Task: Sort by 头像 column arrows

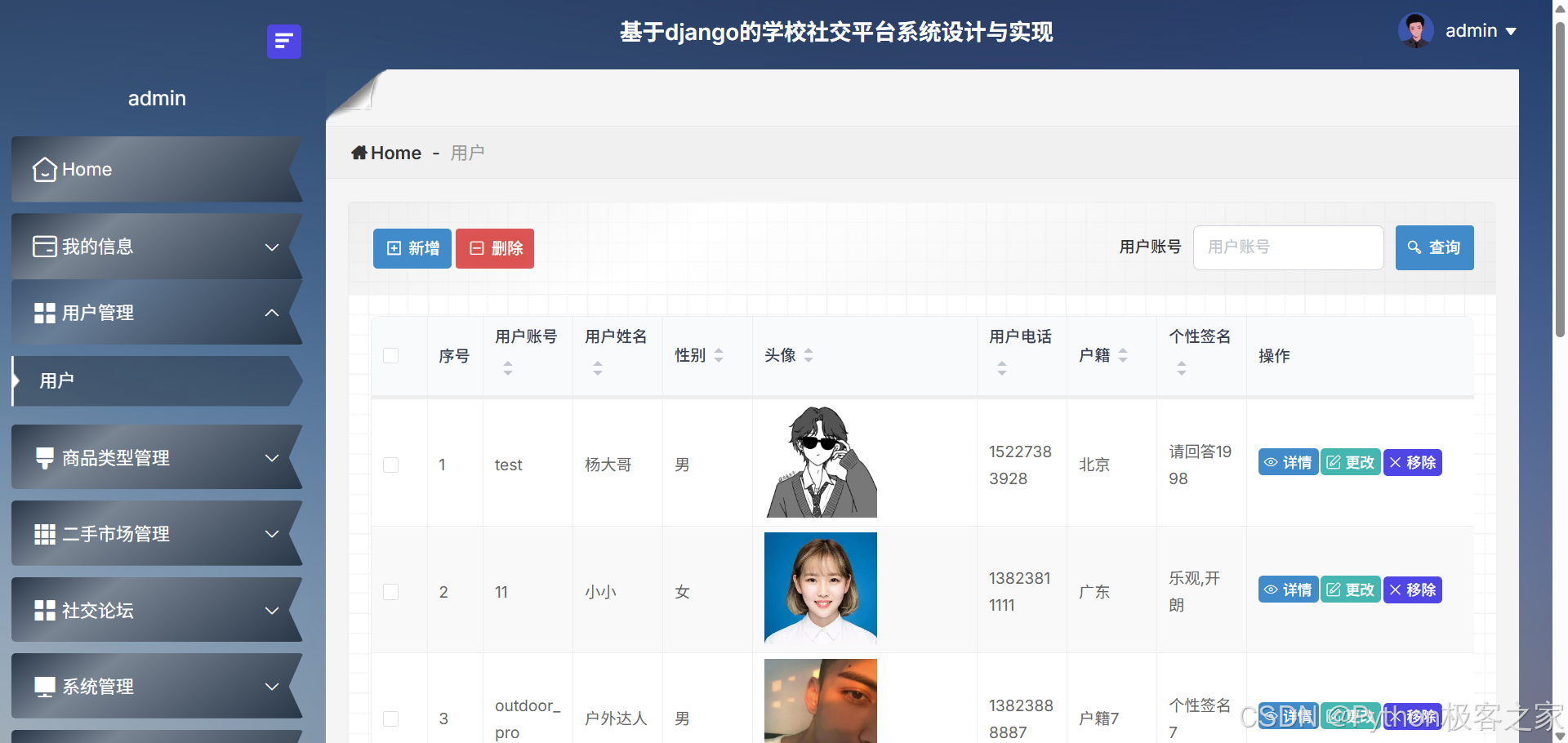Action: pyautogui.click(x=808, y=355)
